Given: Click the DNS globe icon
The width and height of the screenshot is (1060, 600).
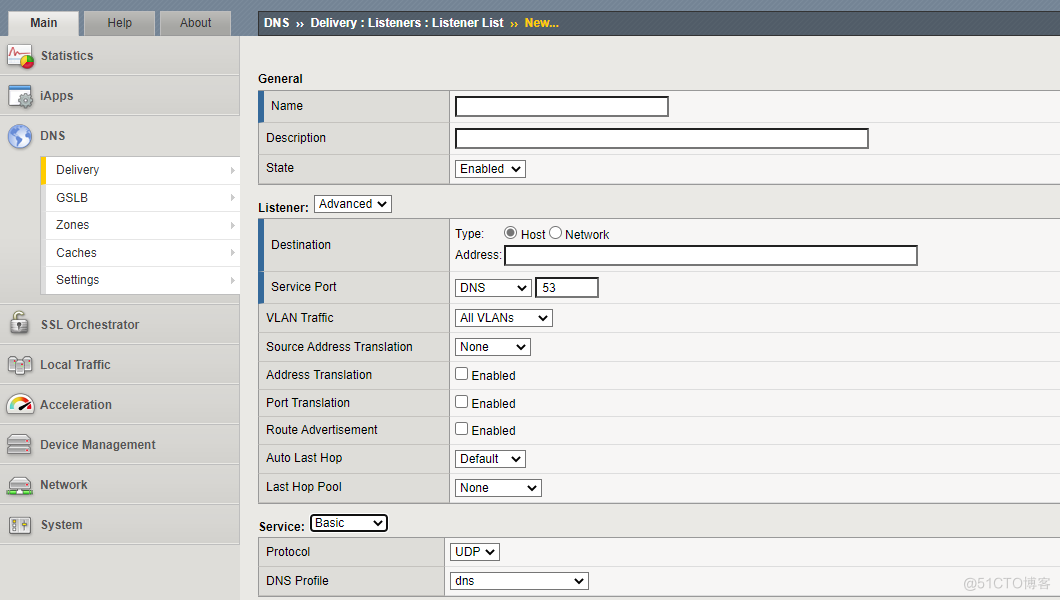Looking at the screenshot, I should coord(20,136).
